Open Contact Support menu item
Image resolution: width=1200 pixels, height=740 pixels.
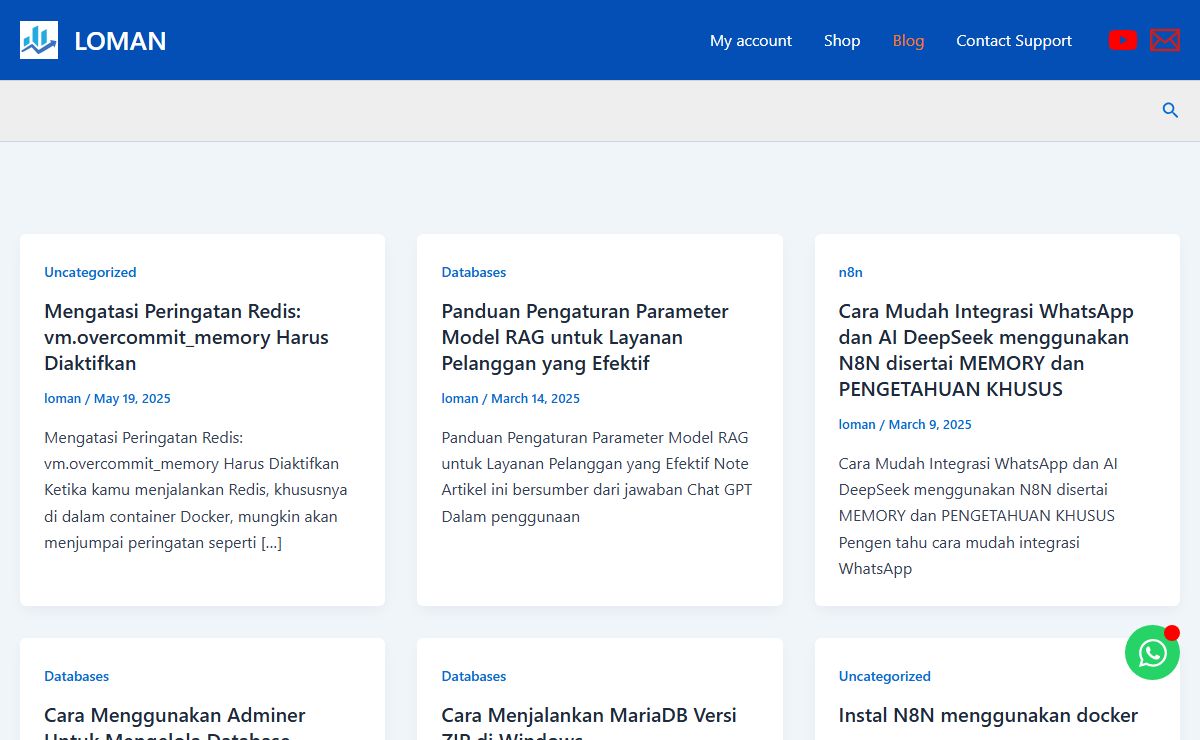pos(1014,41)
